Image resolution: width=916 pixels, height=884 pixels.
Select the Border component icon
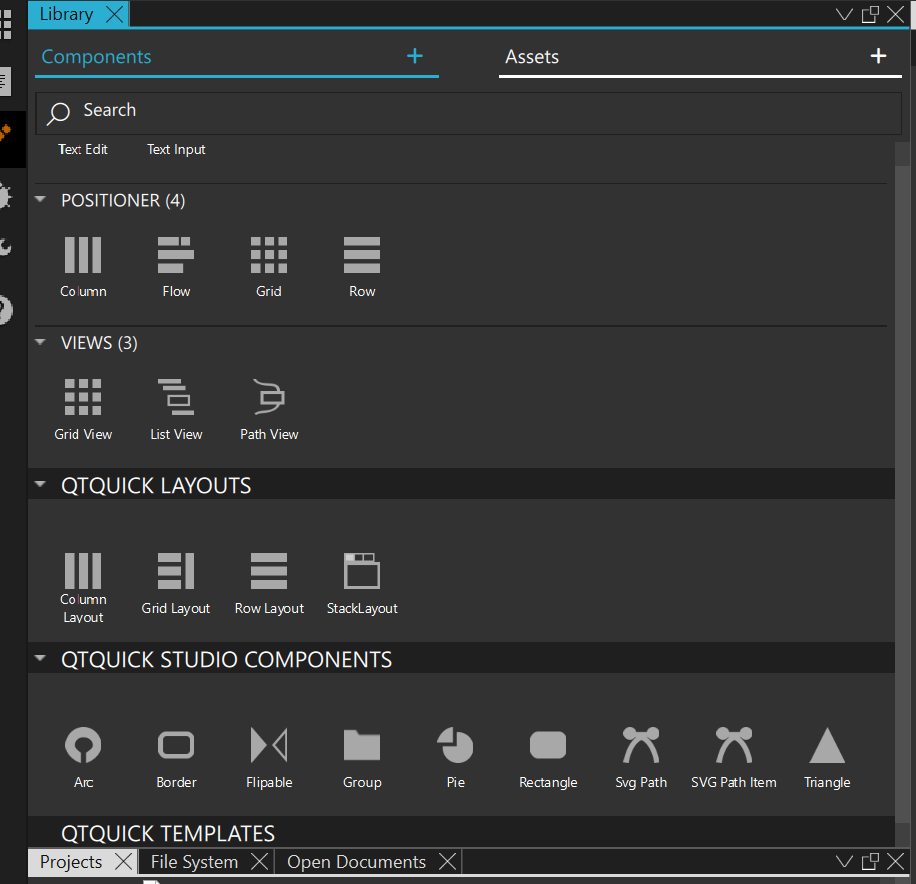(x=176, y=746)
